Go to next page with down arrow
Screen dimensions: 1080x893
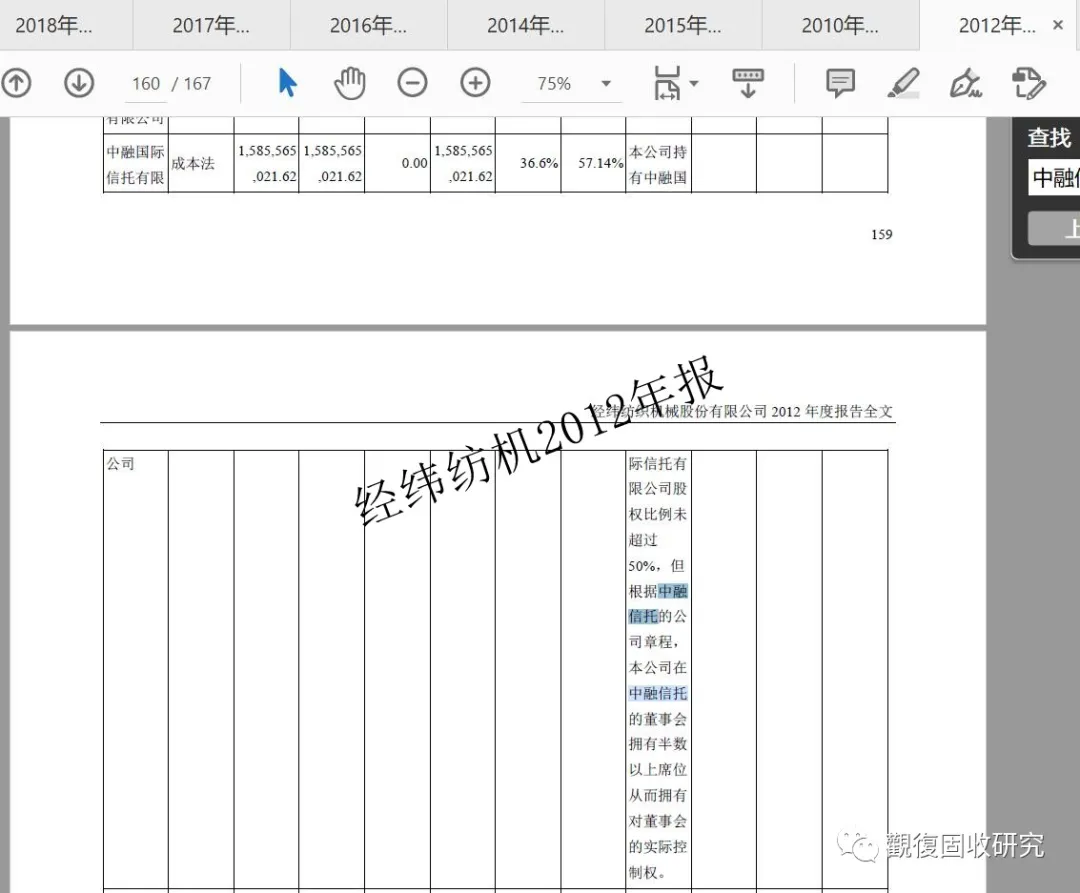pos(79,83)
